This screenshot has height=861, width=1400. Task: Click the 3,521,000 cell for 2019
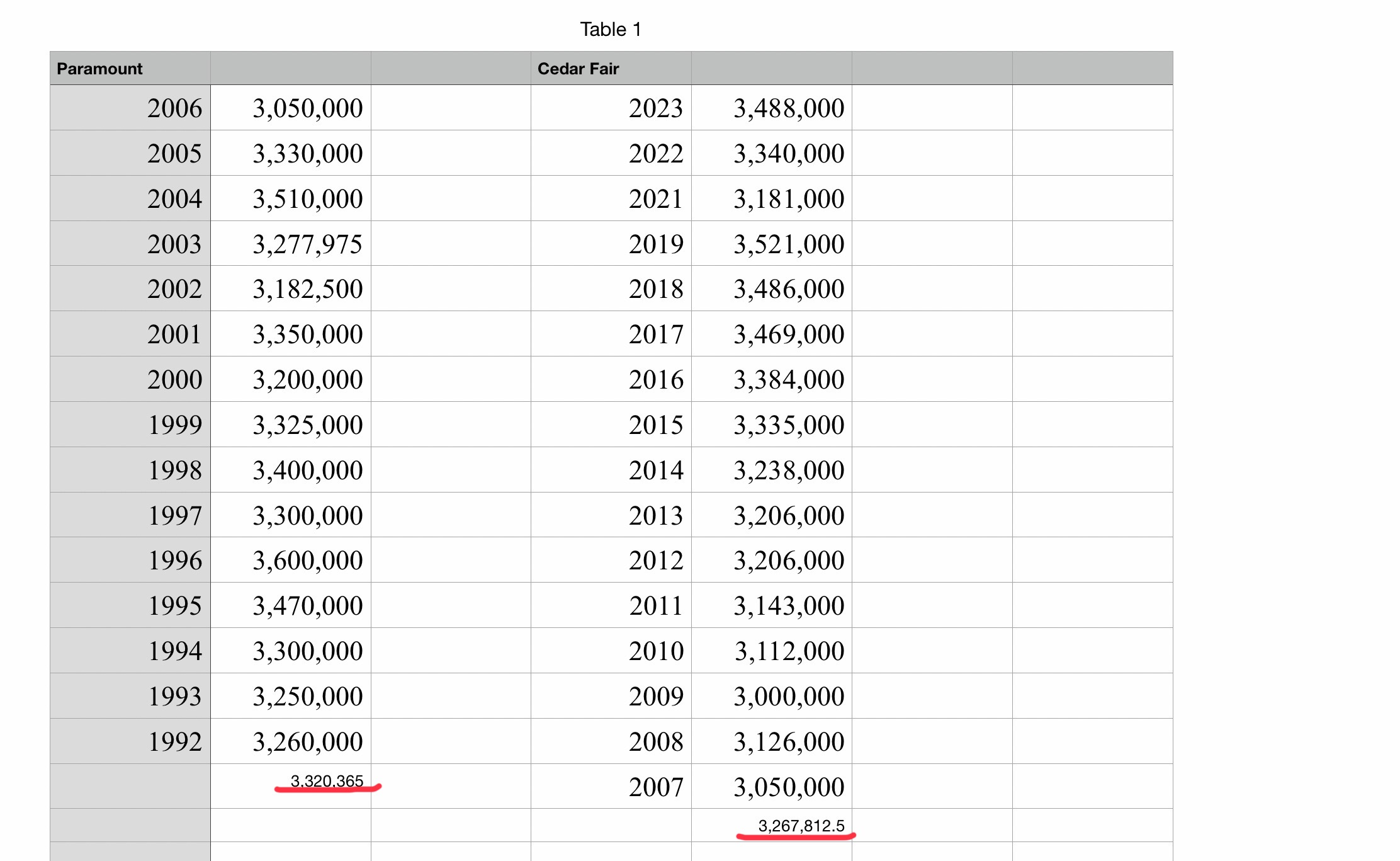pyautogui.click(x=772, y=244)
